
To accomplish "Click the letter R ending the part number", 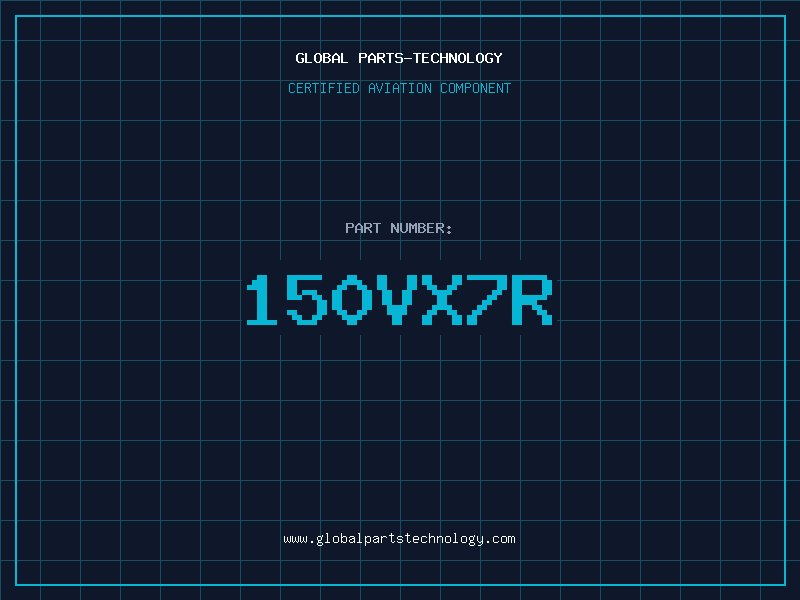I will click(x=532, y=300).
